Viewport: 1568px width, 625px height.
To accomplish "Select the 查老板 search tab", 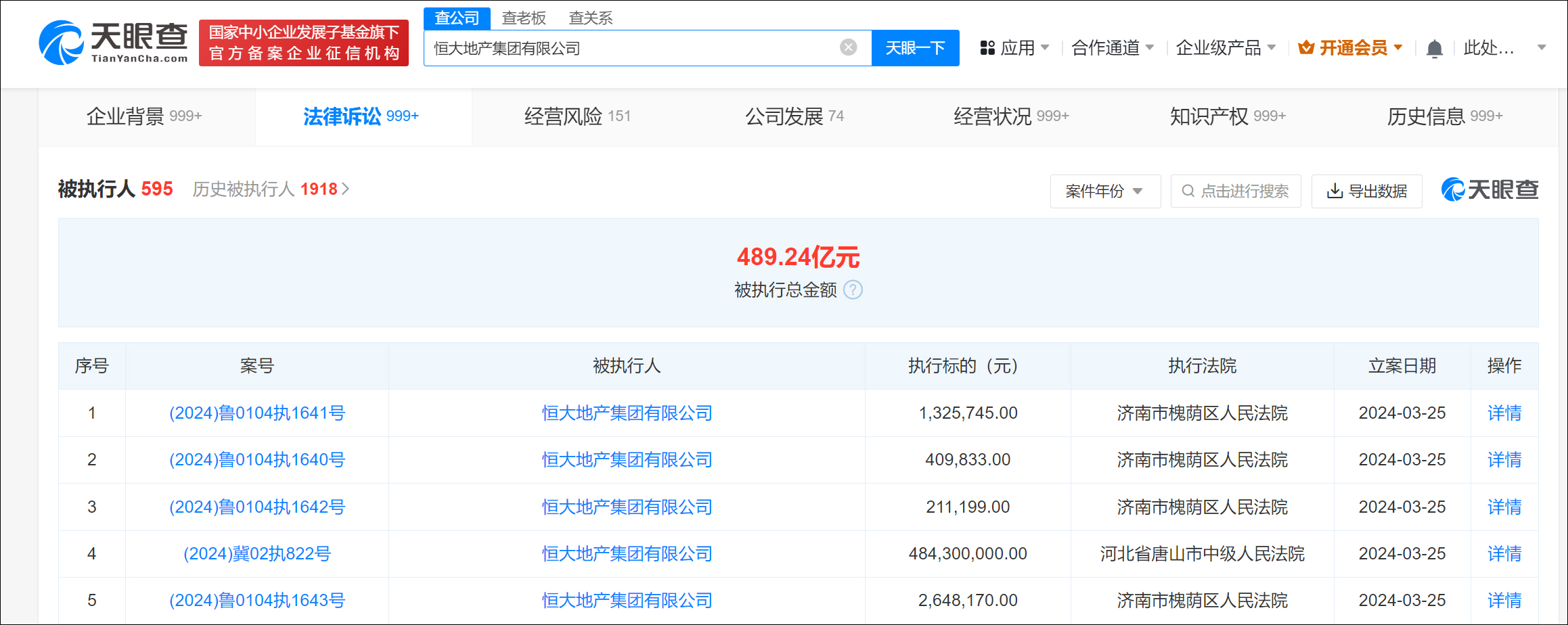I will 524,18.
